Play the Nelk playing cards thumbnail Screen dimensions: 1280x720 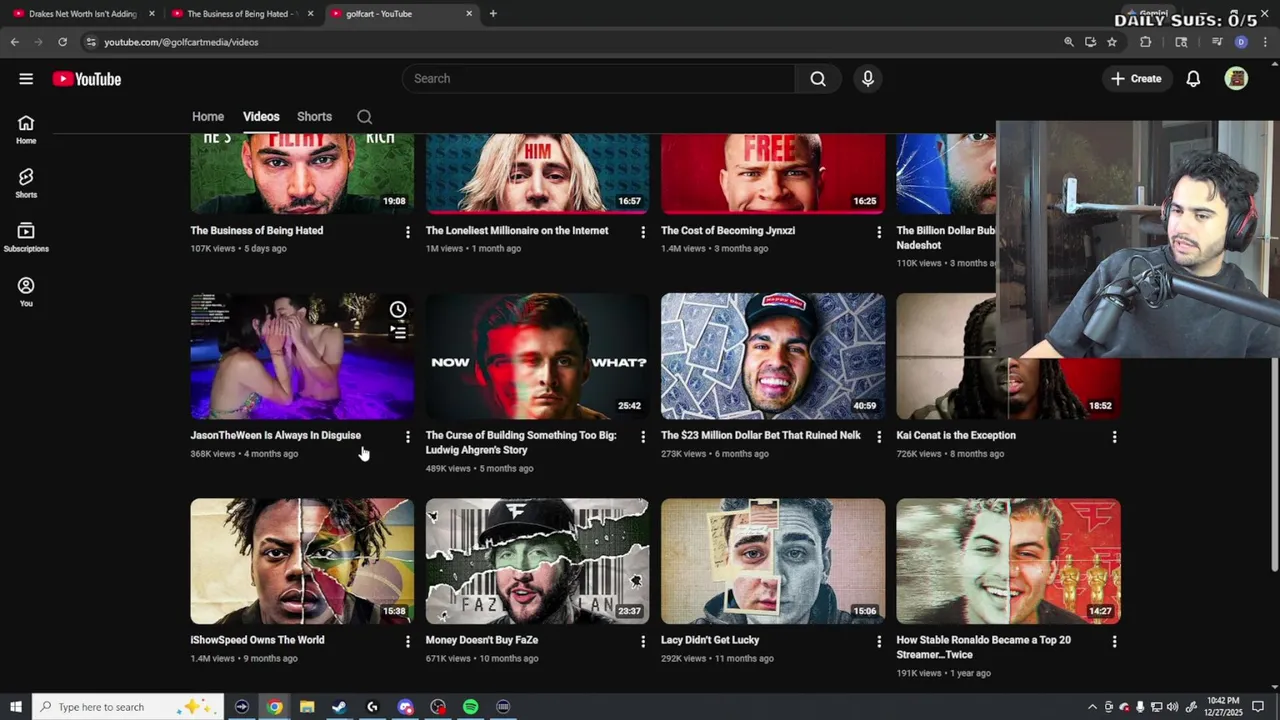pos(773,356)
